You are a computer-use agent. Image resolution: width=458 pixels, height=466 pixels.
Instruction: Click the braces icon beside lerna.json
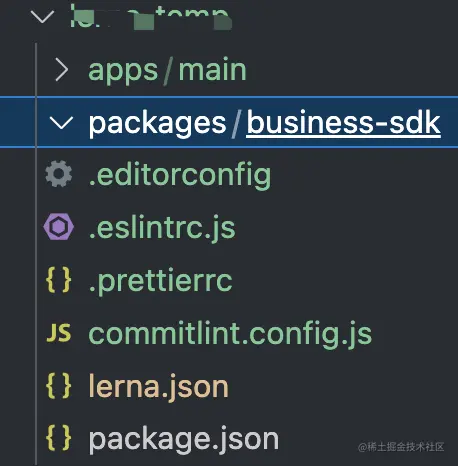click(x=59, y=386)
